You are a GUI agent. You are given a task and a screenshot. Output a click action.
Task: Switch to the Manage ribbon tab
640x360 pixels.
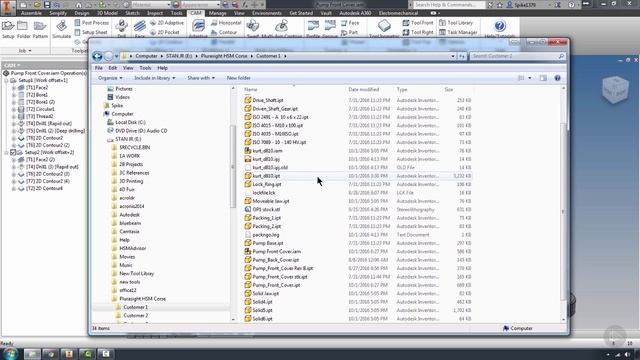(218, 13)
